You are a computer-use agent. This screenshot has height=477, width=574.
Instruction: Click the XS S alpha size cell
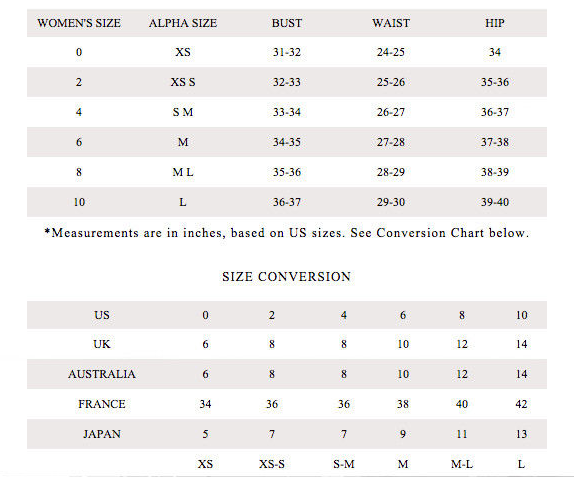tap(183, 82)
